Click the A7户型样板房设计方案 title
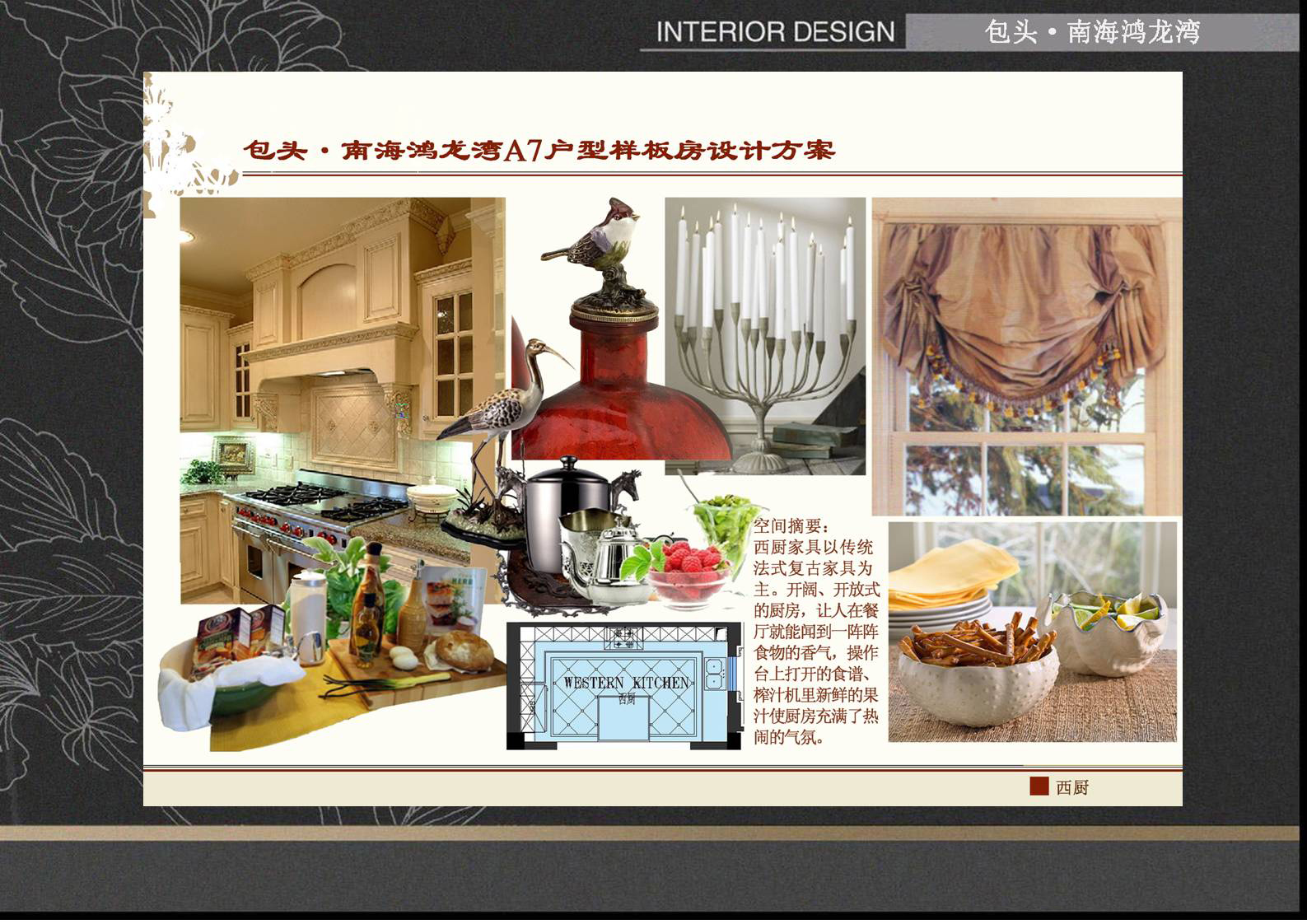Screen dimensions: 1307x924 coord(539,151)
